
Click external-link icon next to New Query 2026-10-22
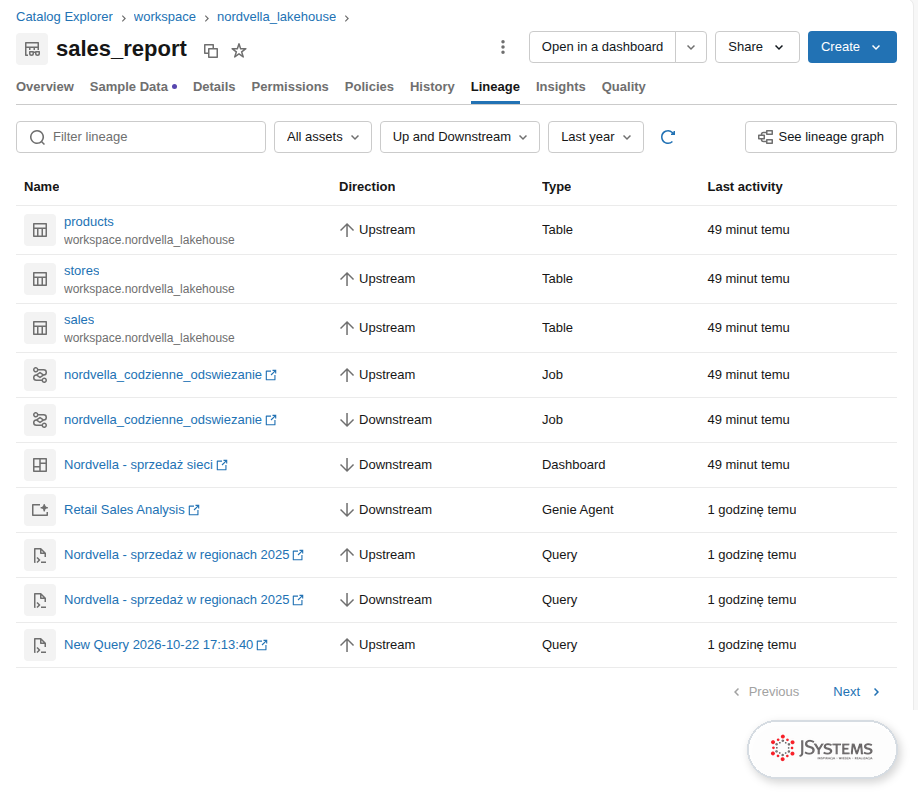(262, 645)
